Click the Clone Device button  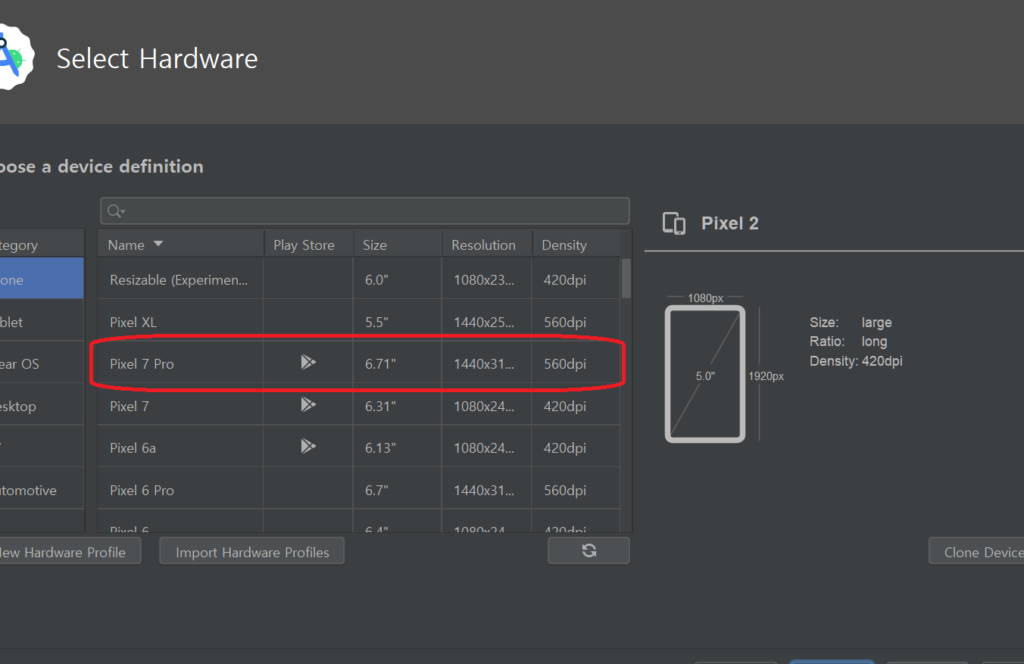(x=976, y=552)
